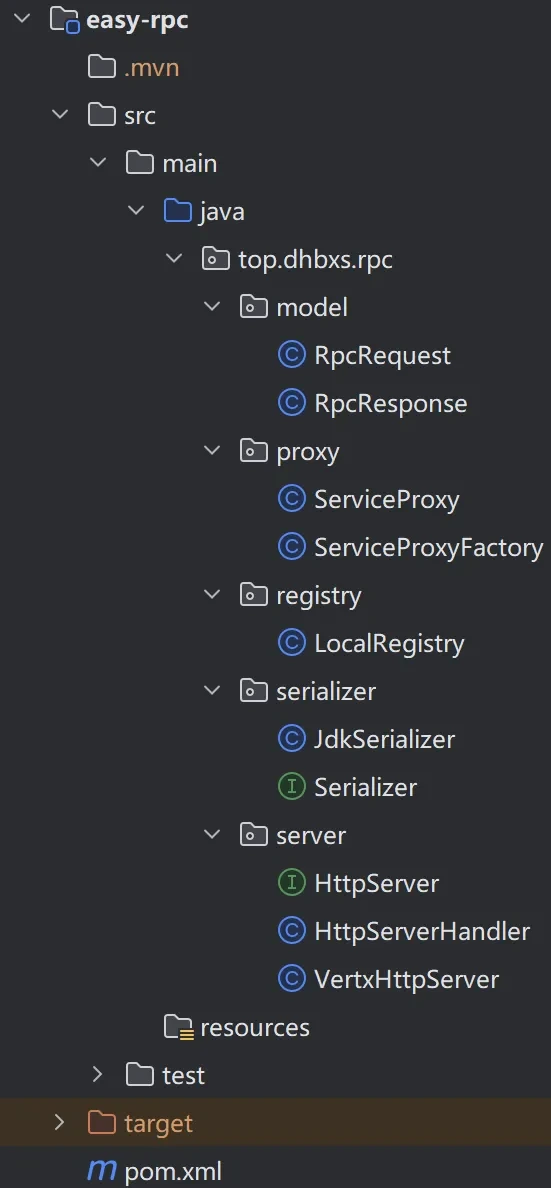551x1188 pixels.
Task: Click the Maven pom.xml file icon
Action: point(102,1171)
